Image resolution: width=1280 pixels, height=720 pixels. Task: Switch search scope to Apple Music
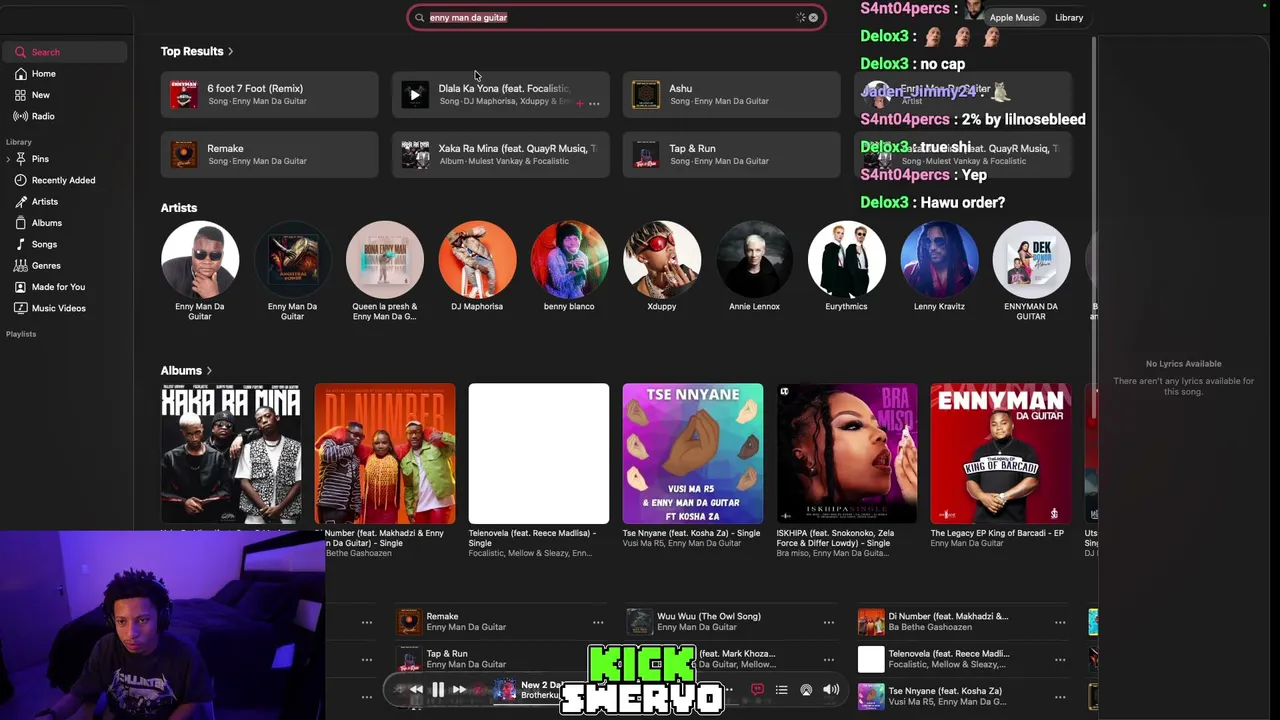pyautogui.click(x=1014, y=18)
